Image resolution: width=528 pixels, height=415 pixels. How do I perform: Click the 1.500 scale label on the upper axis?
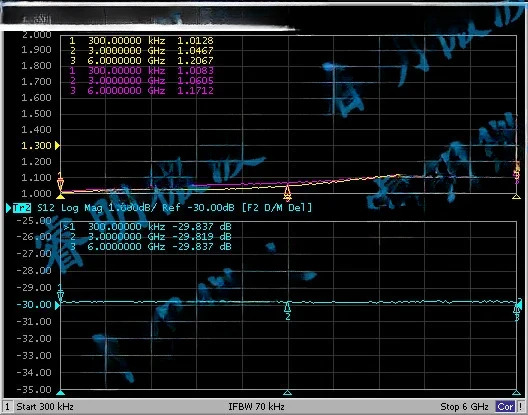(x=36, y=114)
